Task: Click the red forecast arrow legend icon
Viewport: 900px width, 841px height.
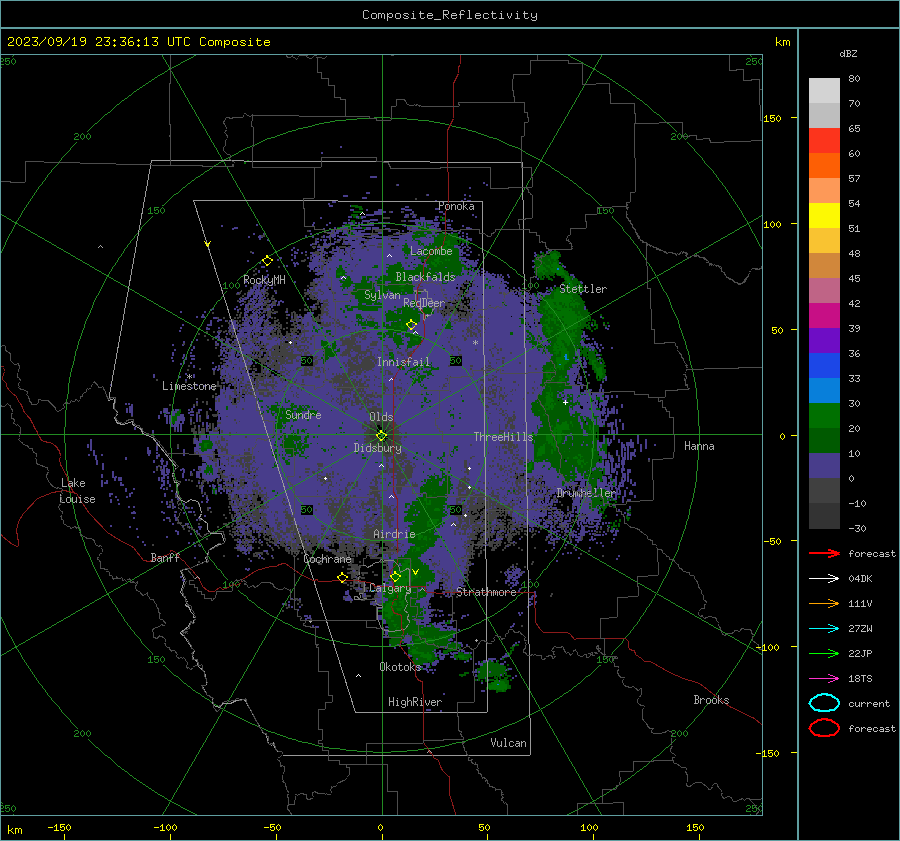Action: click(x=824, y=553)
